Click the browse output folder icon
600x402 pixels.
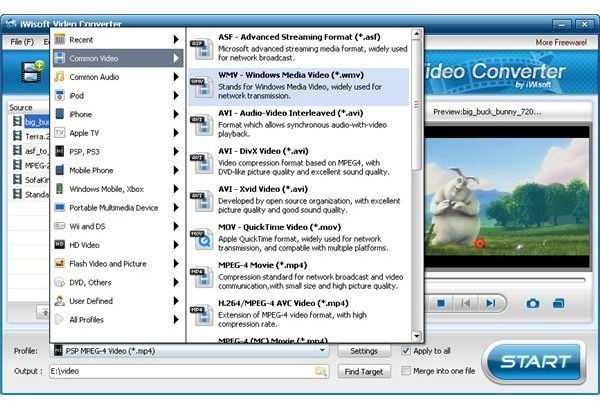321,371
